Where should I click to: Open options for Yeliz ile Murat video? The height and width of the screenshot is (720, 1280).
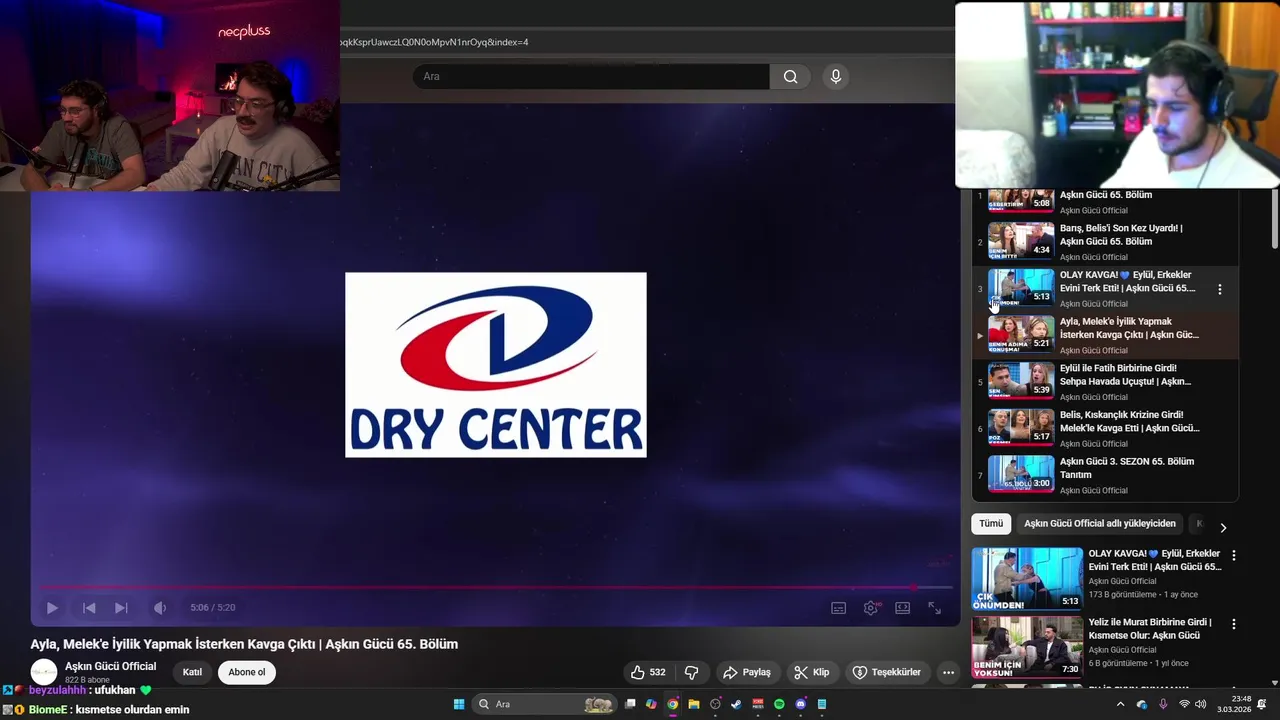[x=1233, y=624]
